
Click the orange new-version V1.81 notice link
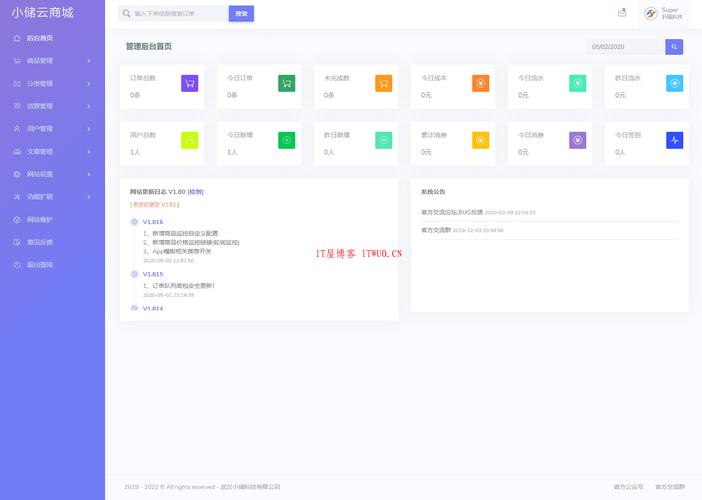(154, 205)
